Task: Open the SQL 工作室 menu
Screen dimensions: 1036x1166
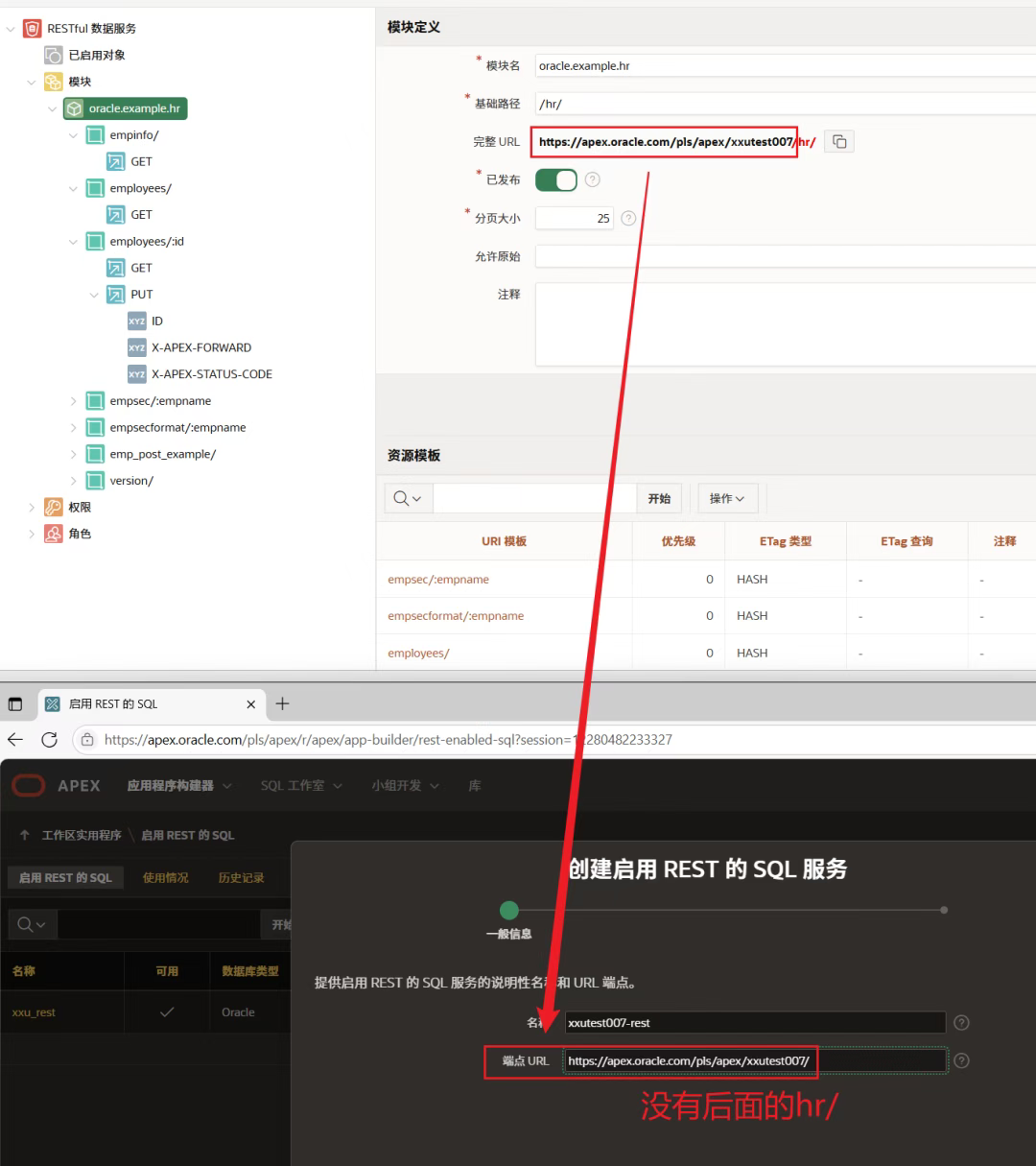Action: 301,786
